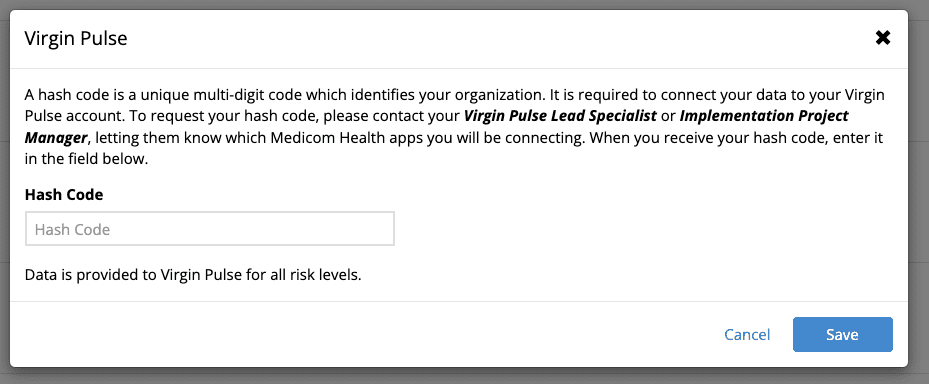Click the bold Virgin Pulse Lead Specialist text

click(x=560, y=116)
